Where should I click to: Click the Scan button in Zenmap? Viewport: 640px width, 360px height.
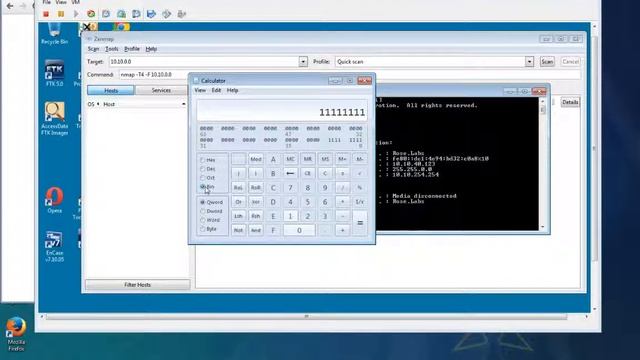pyautogui.click(x=547, y=62)
